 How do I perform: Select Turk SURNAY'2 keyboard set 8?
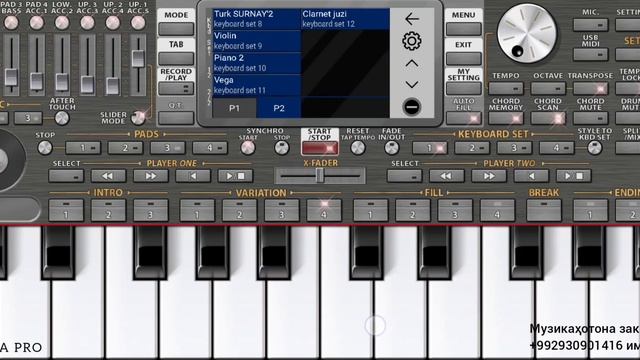[x=256, y=19]
